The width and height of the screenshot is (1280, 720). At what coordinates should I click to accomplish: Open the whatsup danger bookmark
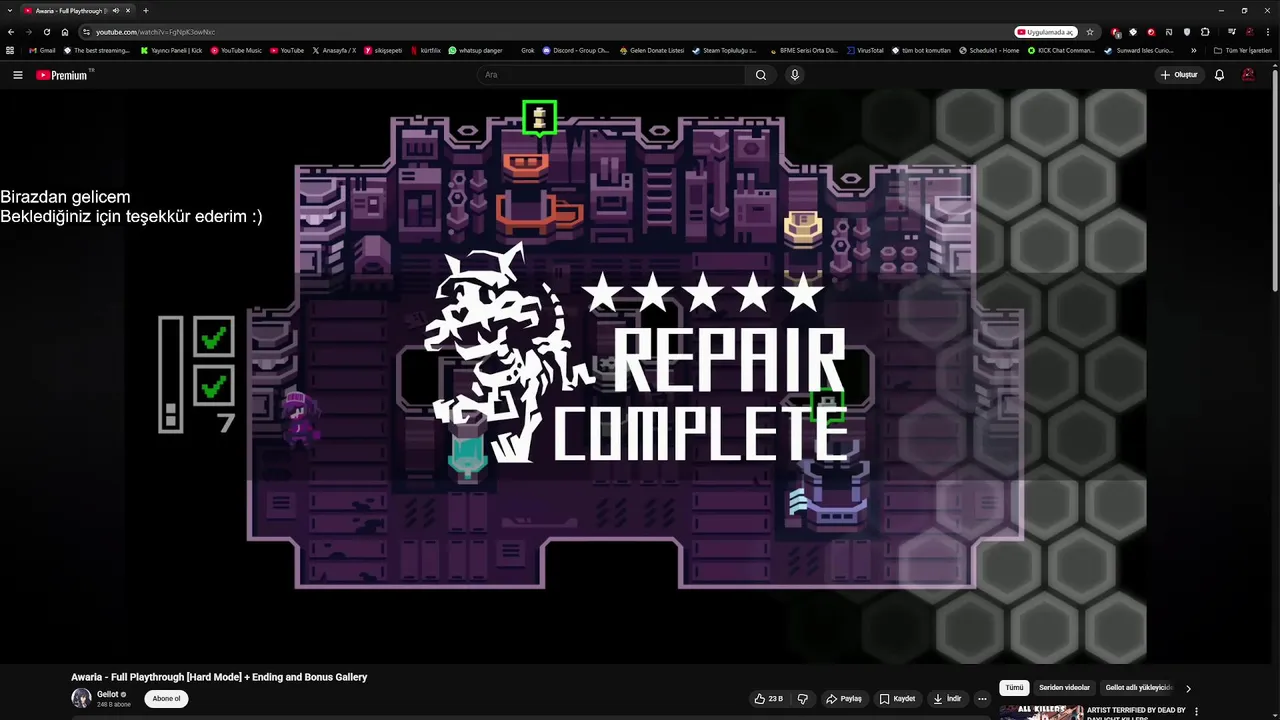[475, 50]
